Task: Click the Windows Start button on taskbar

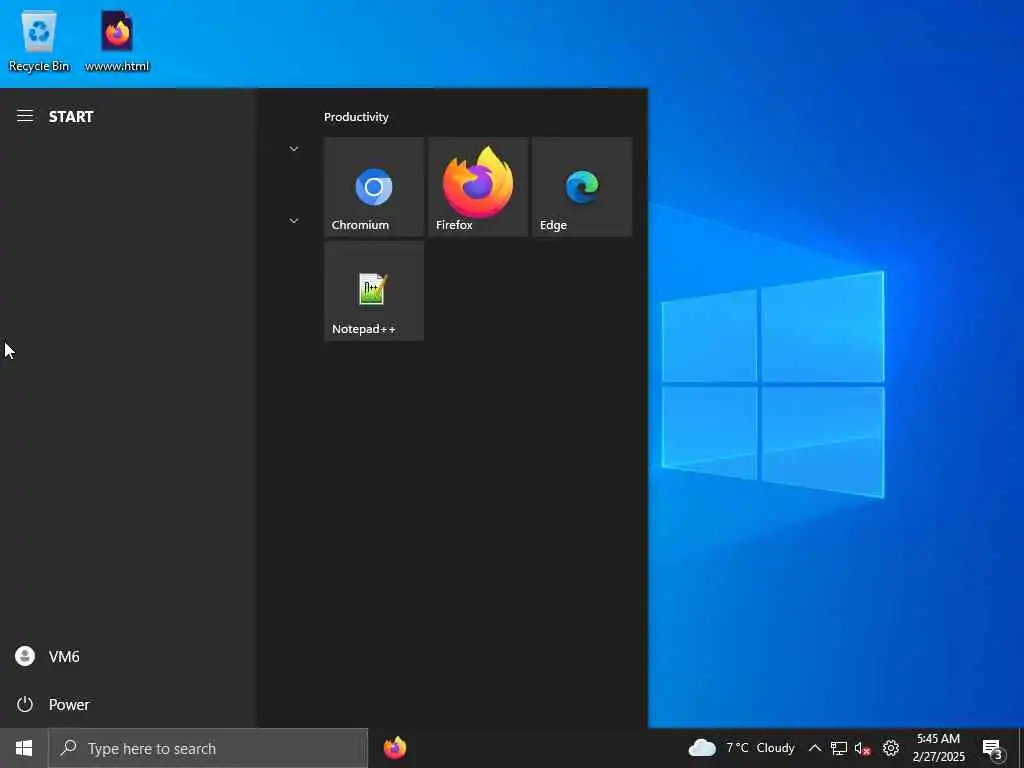Action: point(24,748)
